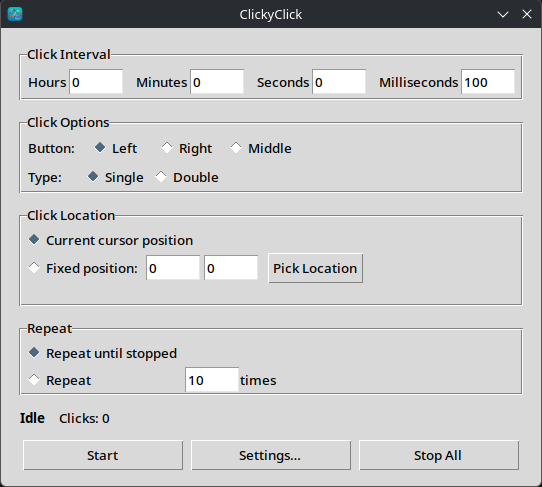This screenshot has height=487, width=542.
Task: Choose Double click type
Action: coord(187,177)
